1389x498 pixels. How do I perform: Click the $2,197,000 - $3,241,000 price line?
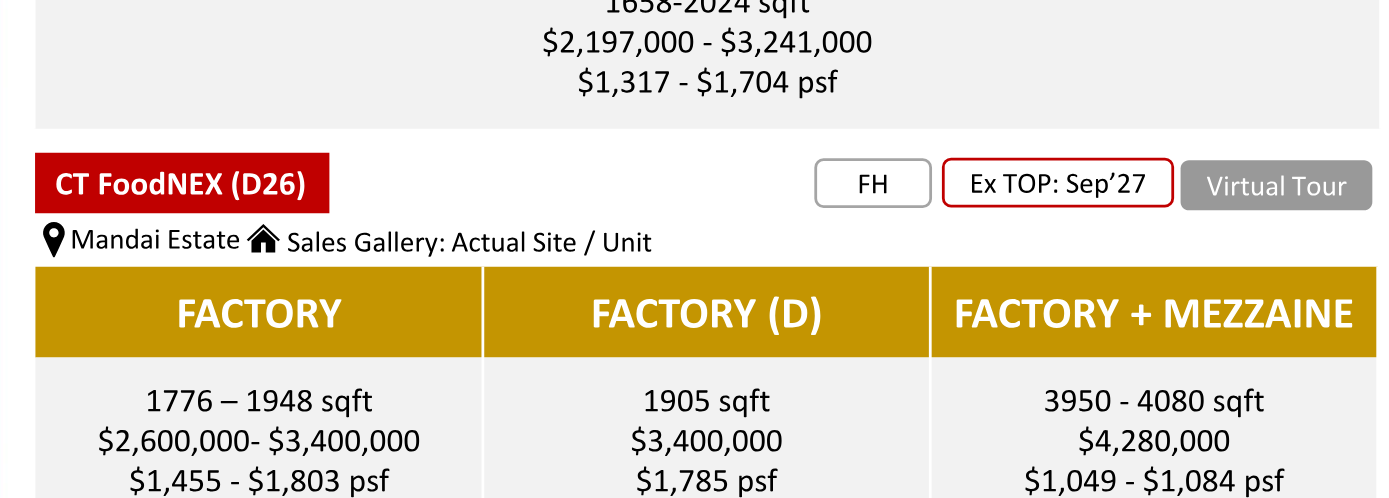[x=707, y=42]
